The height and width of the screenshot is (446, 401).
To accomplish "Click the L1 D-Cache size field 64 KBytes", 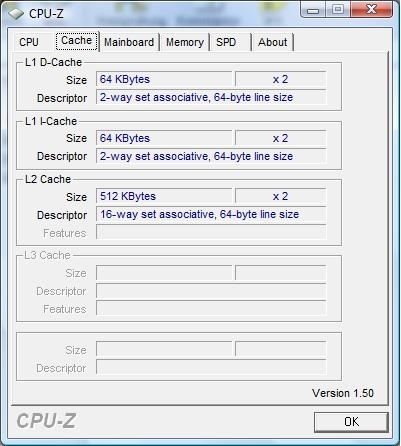I will coord(164,79).
